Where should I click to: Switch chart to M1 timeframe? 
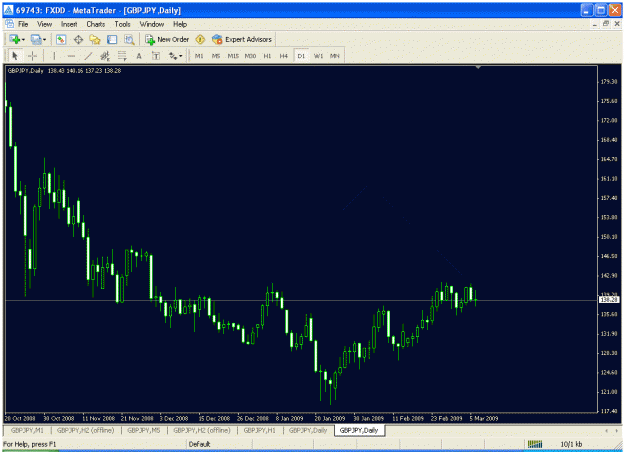[x=199, y=56]
